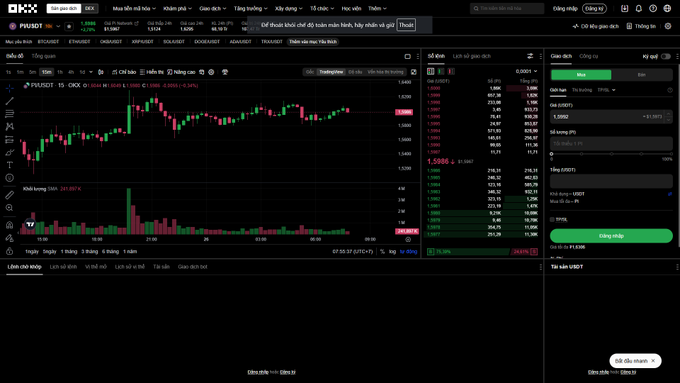Screen dimensions: 680x383
Task: Select Mua buy side
Action: coord(581,75)
